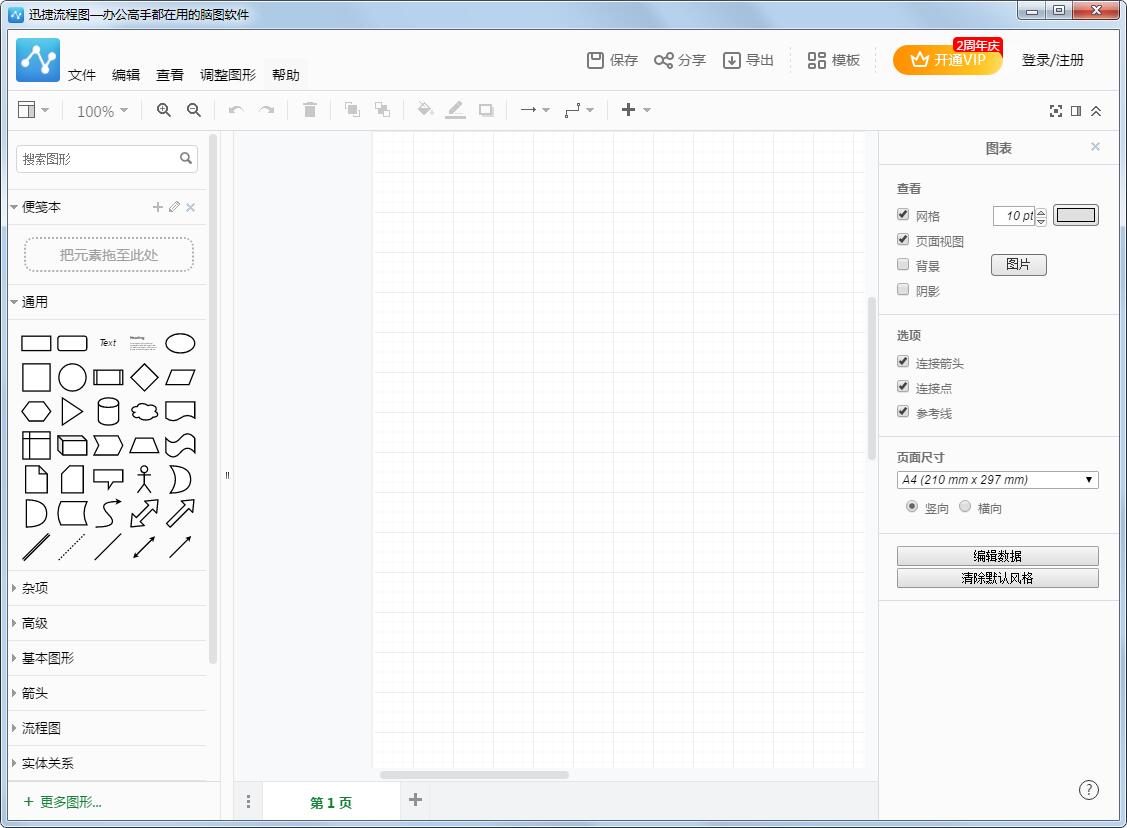Click the line color pencil icon

tap(455, 110)
